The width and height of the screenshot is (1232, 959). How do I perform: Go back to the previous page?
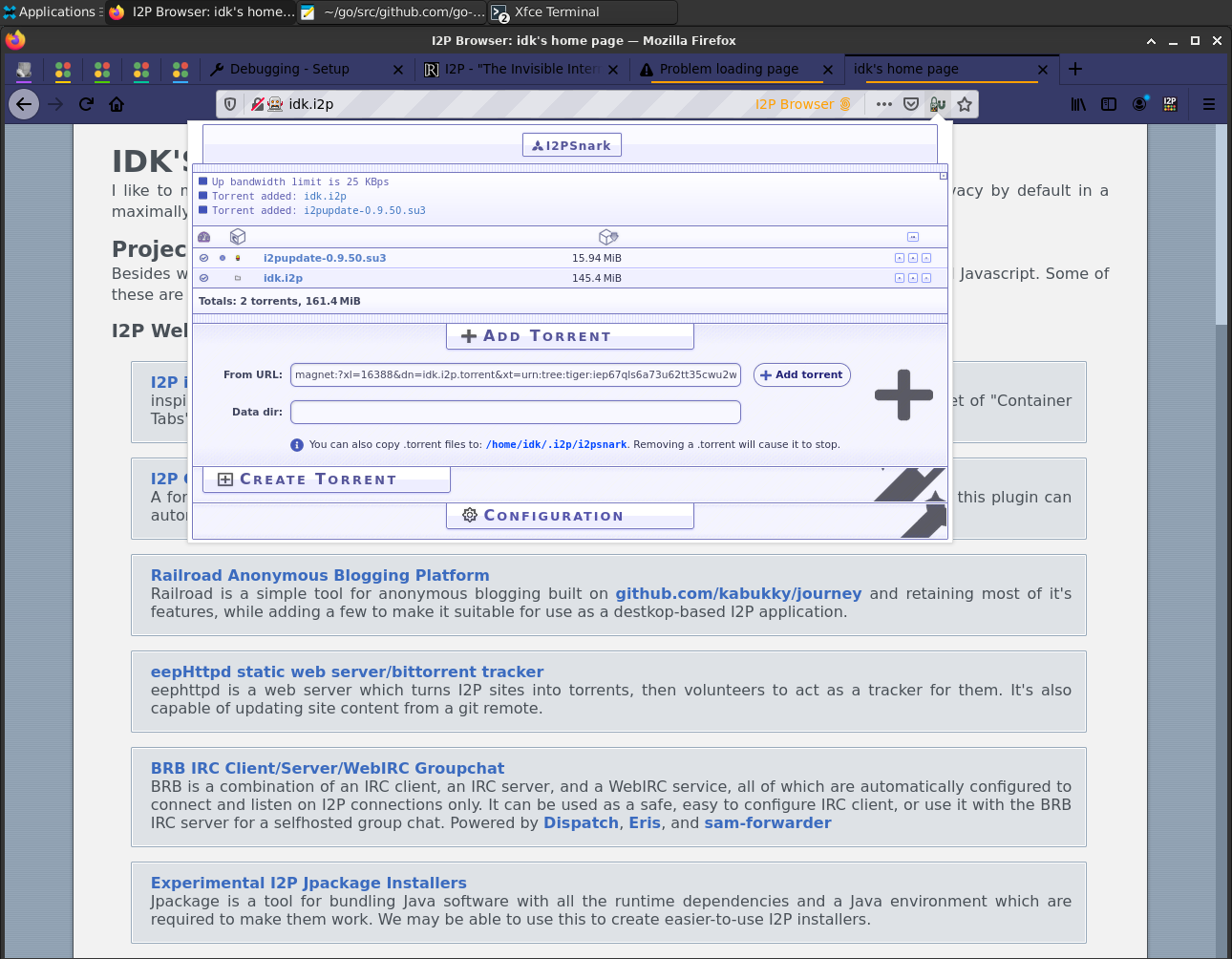pyautogui.click(x=24, y=104)
